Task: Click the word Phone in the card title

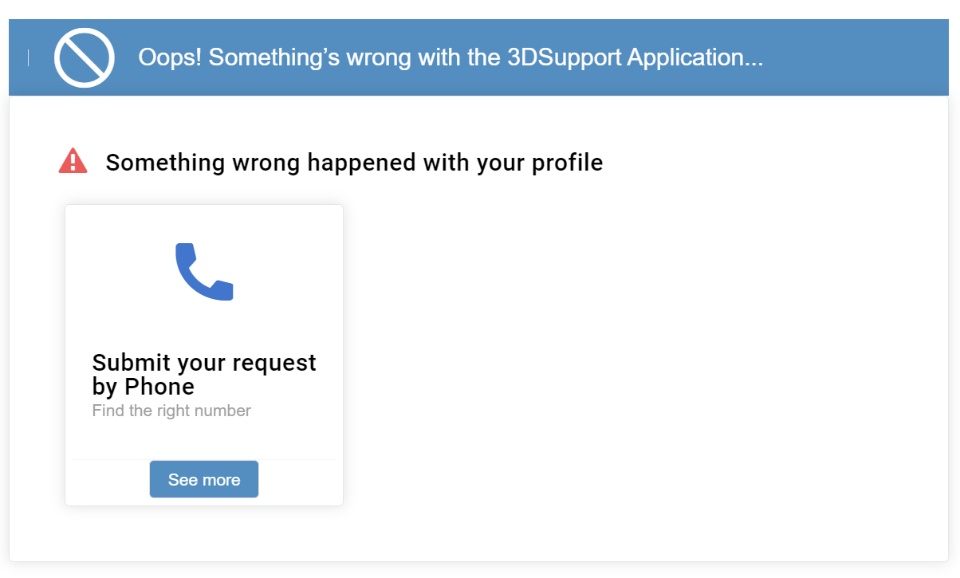Action: point(159,387)
